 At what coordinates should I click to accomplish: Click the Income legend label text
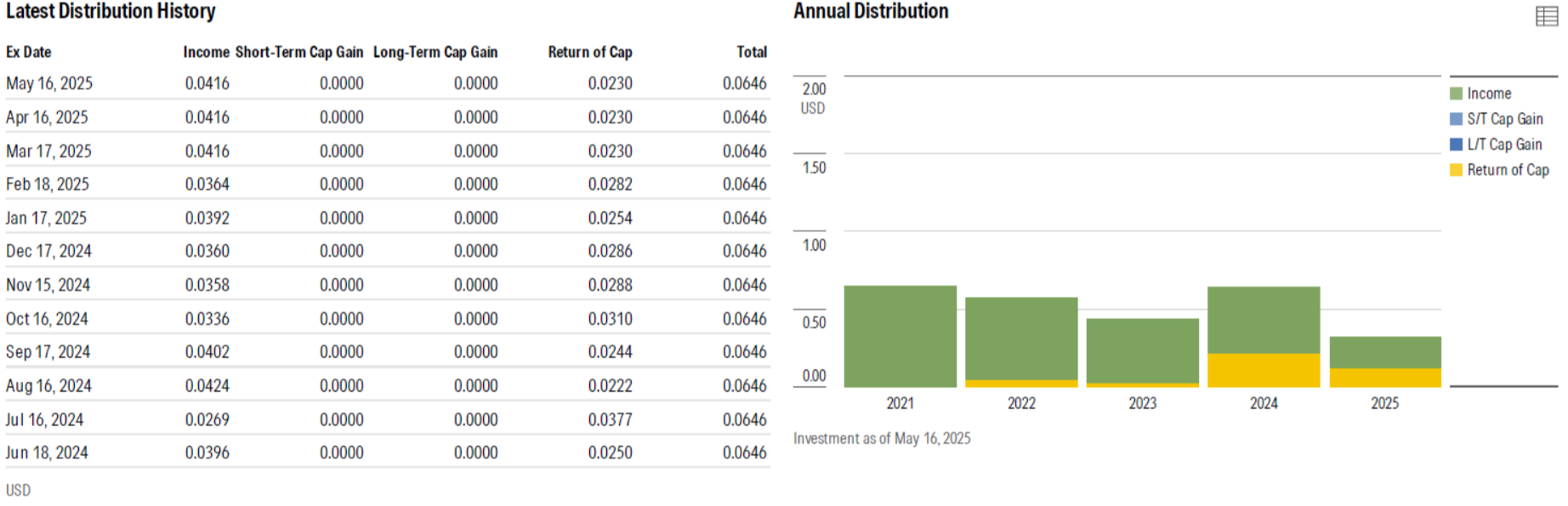(1489, 94)
